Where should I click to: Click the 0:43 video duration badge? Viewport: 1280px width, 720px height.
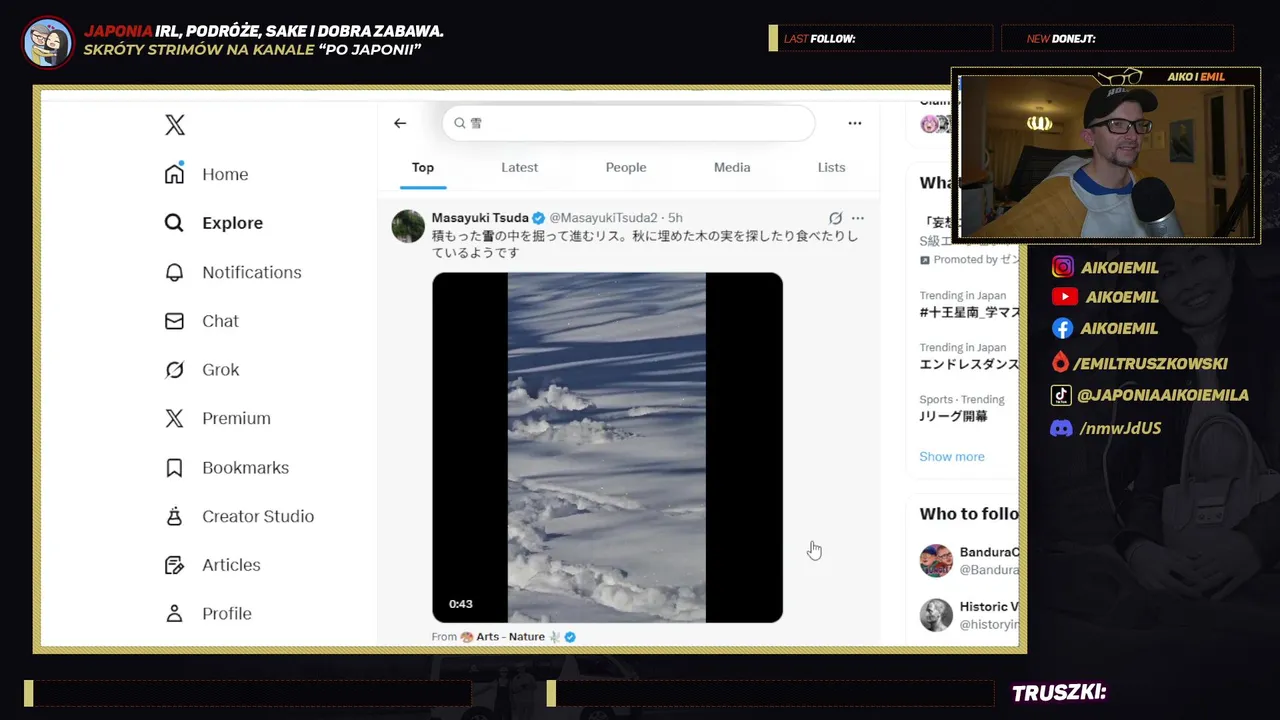(461, 604)
